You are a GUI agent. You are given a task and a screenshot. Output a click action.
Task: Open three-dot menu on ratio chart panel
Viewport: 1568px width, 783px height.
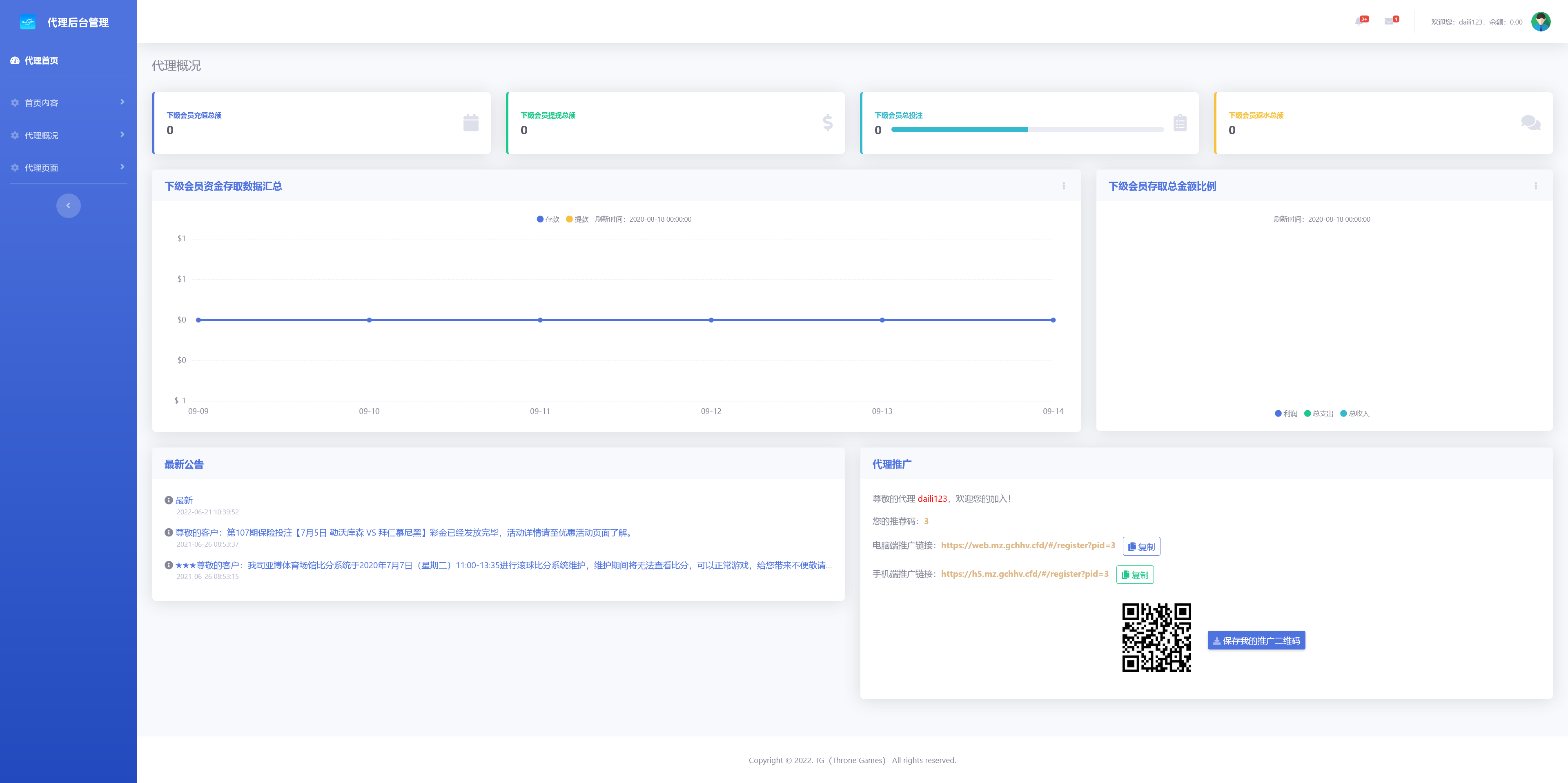point(1535,186)
